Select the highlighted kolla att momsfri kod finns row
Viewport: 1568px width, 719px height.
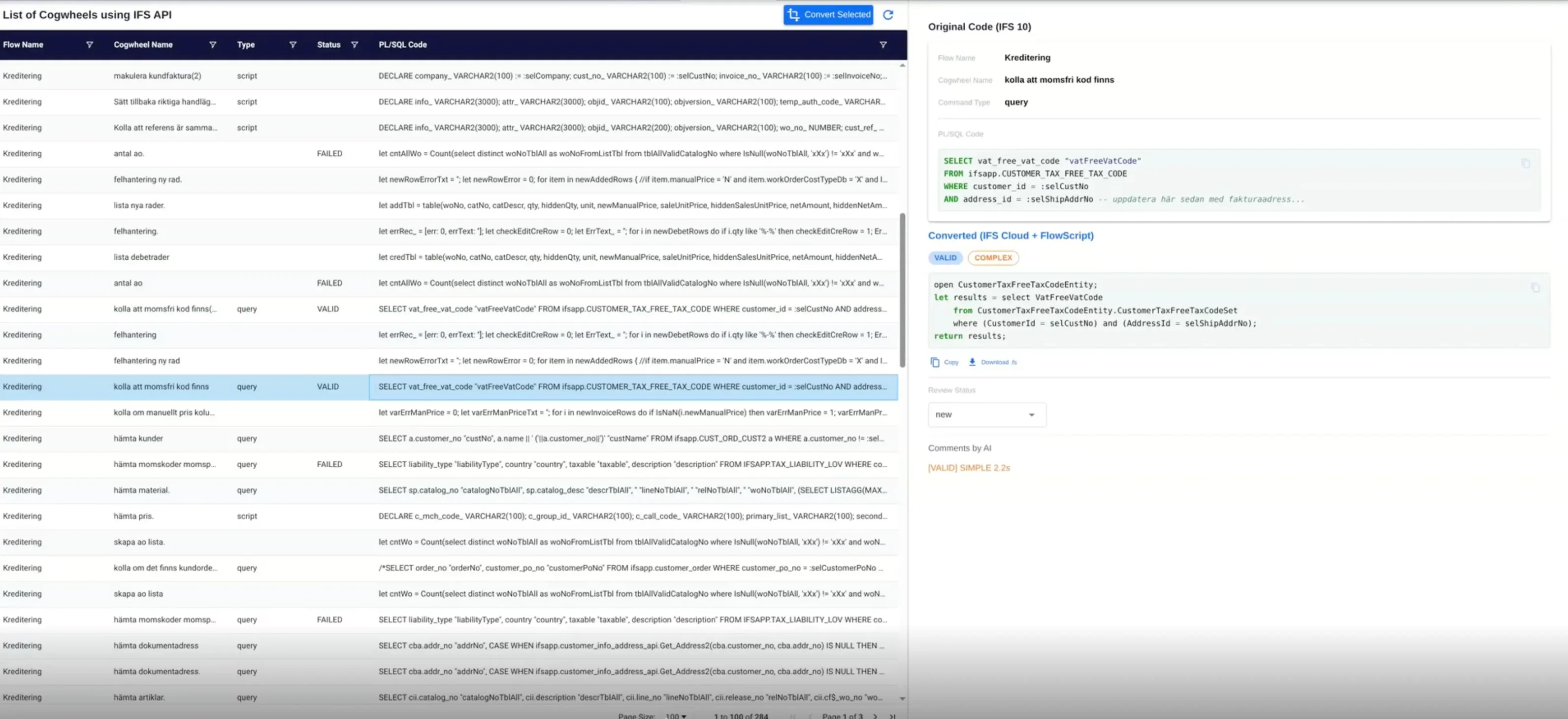(449, 386)
